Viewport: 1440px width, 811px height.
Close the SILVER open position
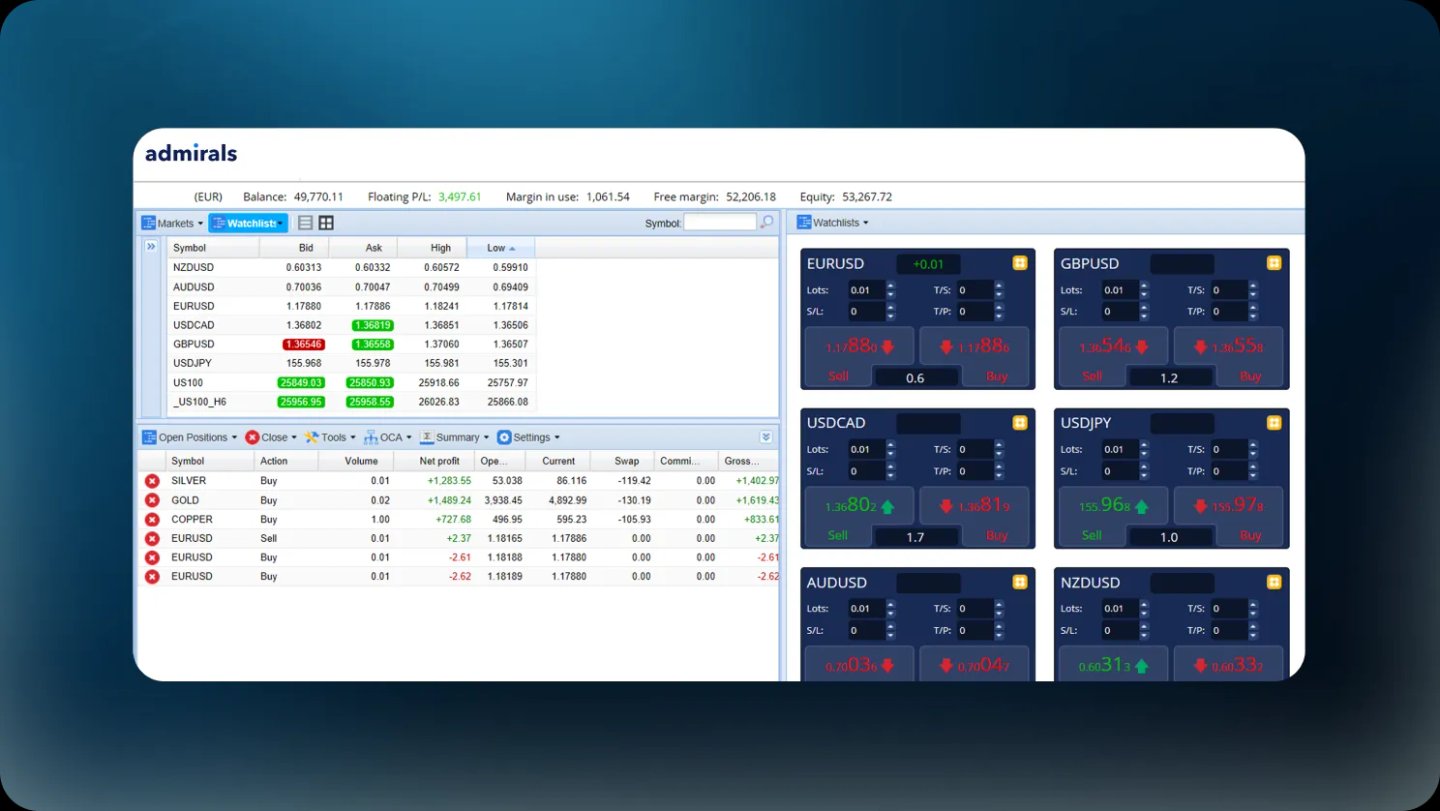(x=152, y=481)
